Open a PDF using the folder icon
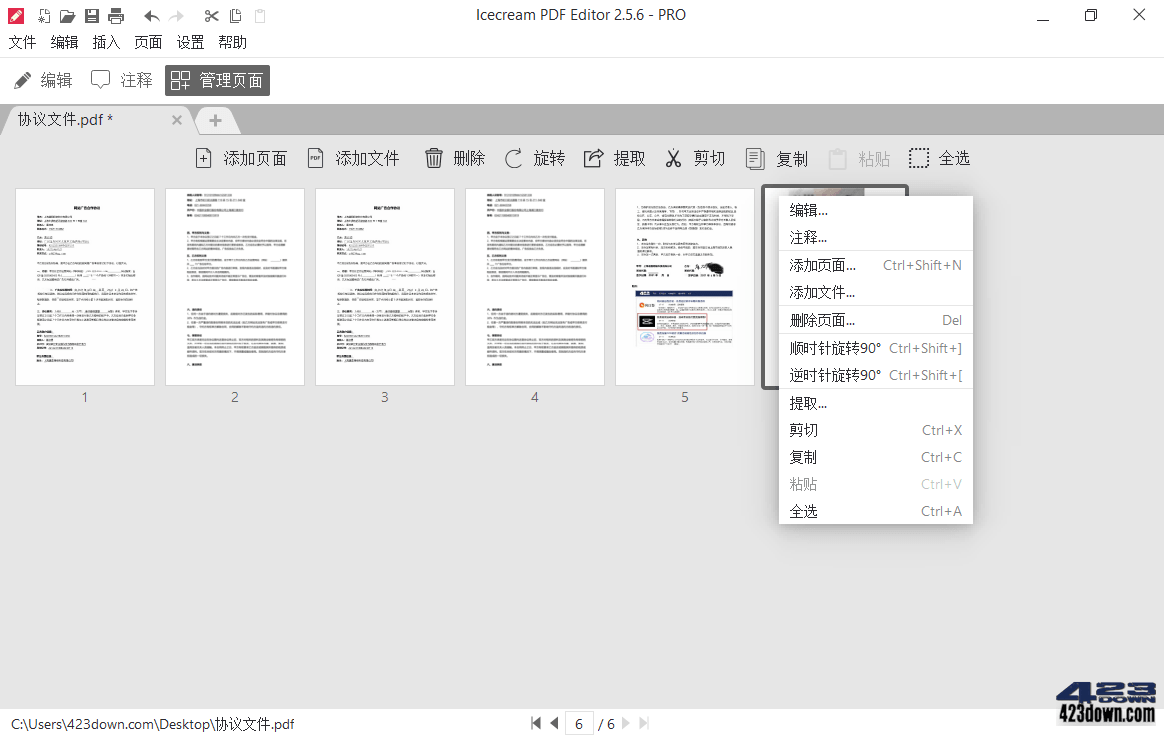1164x738 pixels. point(66,15)
